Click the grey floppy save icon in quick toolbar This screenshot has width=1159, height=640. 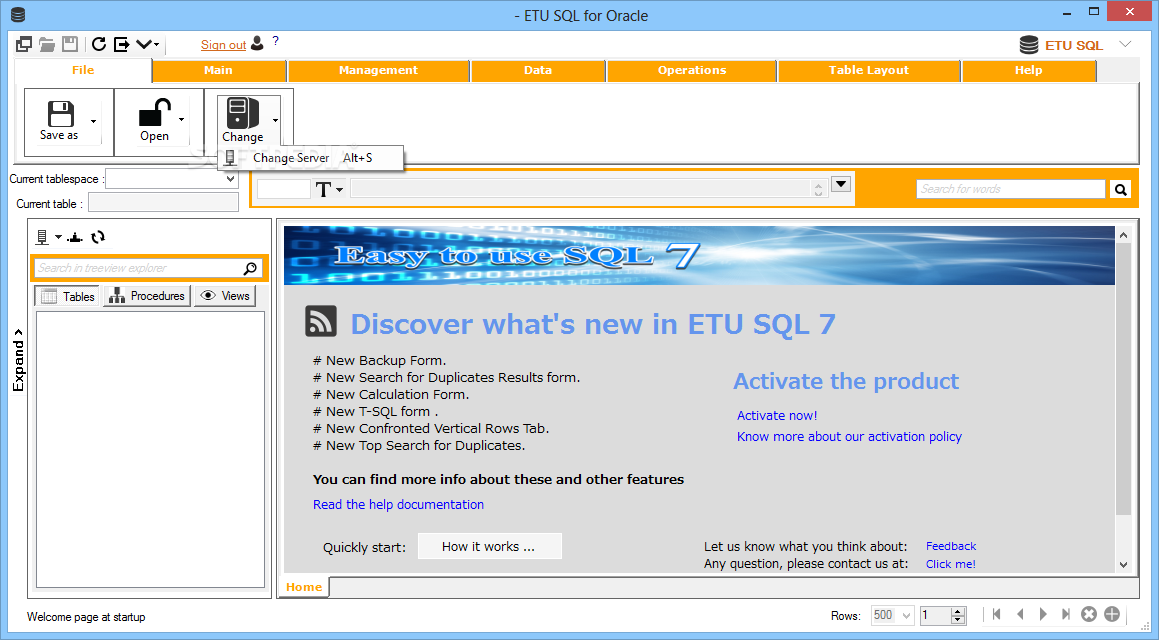70,44
